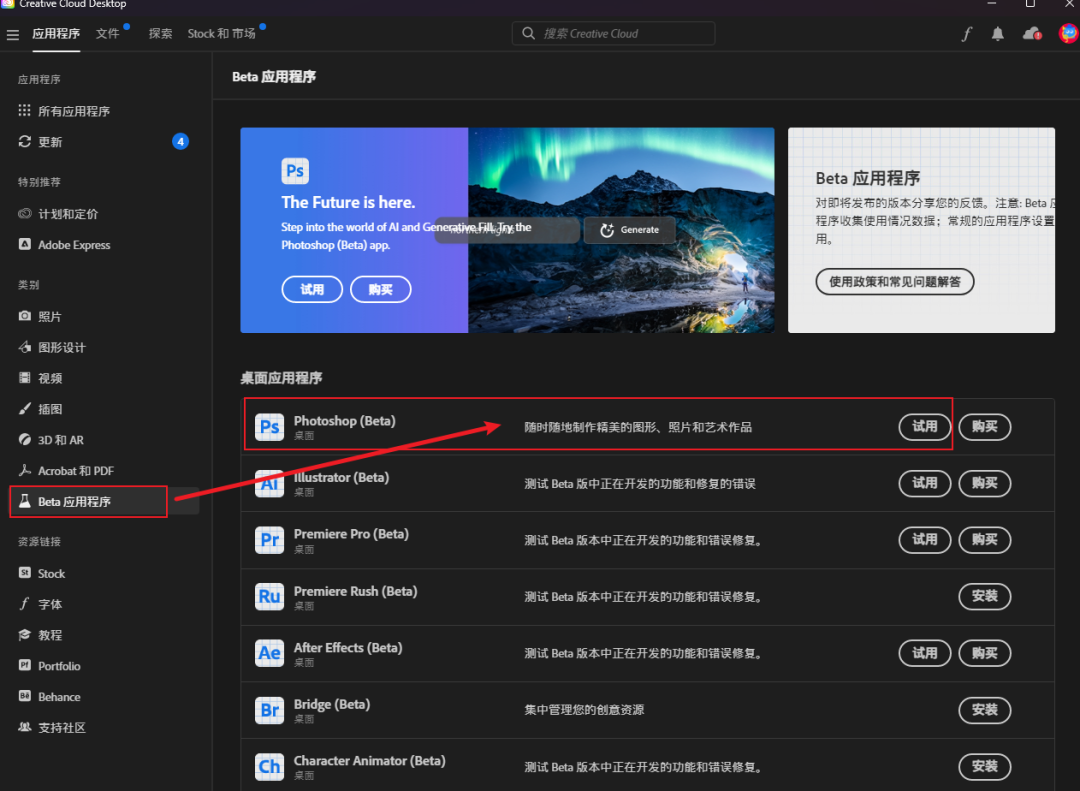The width and height of the screenshot is (1080, 791).
Task: Click 购买 for Illustrator (Beta)
Action: click(985, 484)
